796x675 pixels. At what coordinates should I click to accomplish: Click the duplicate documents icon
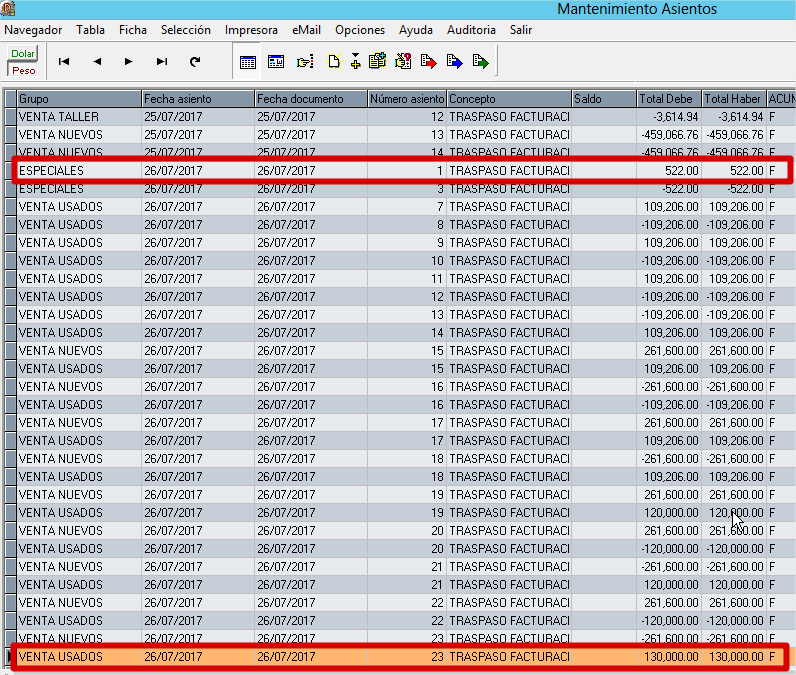[377, 61]
